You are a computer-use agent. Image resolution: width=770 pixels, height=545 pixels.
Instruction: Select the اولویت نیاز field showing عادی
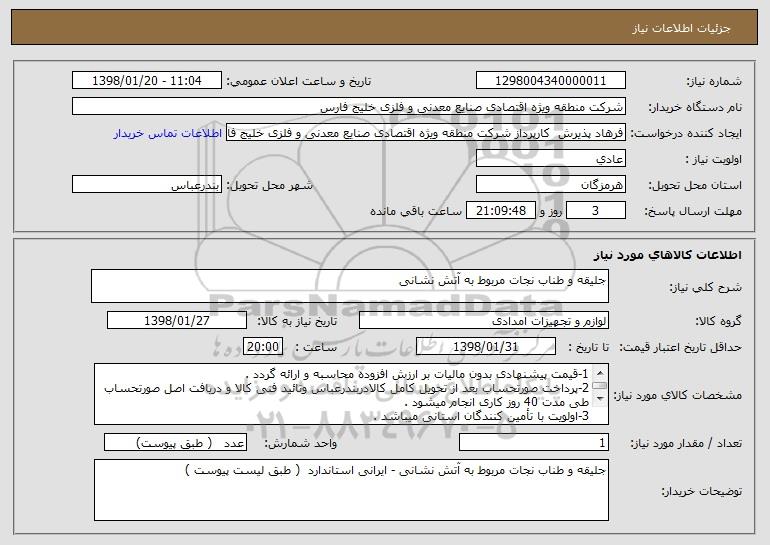pos(550,159)
